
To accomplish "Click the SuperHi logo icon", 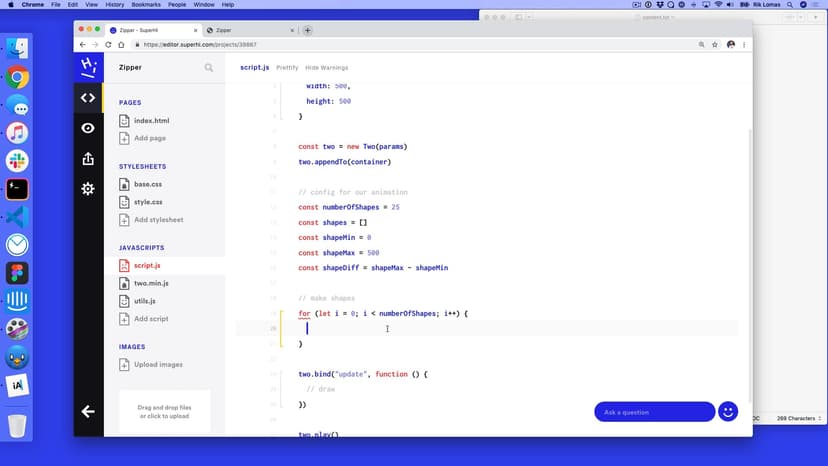I will pyautogui.click(x=88, y=66).
